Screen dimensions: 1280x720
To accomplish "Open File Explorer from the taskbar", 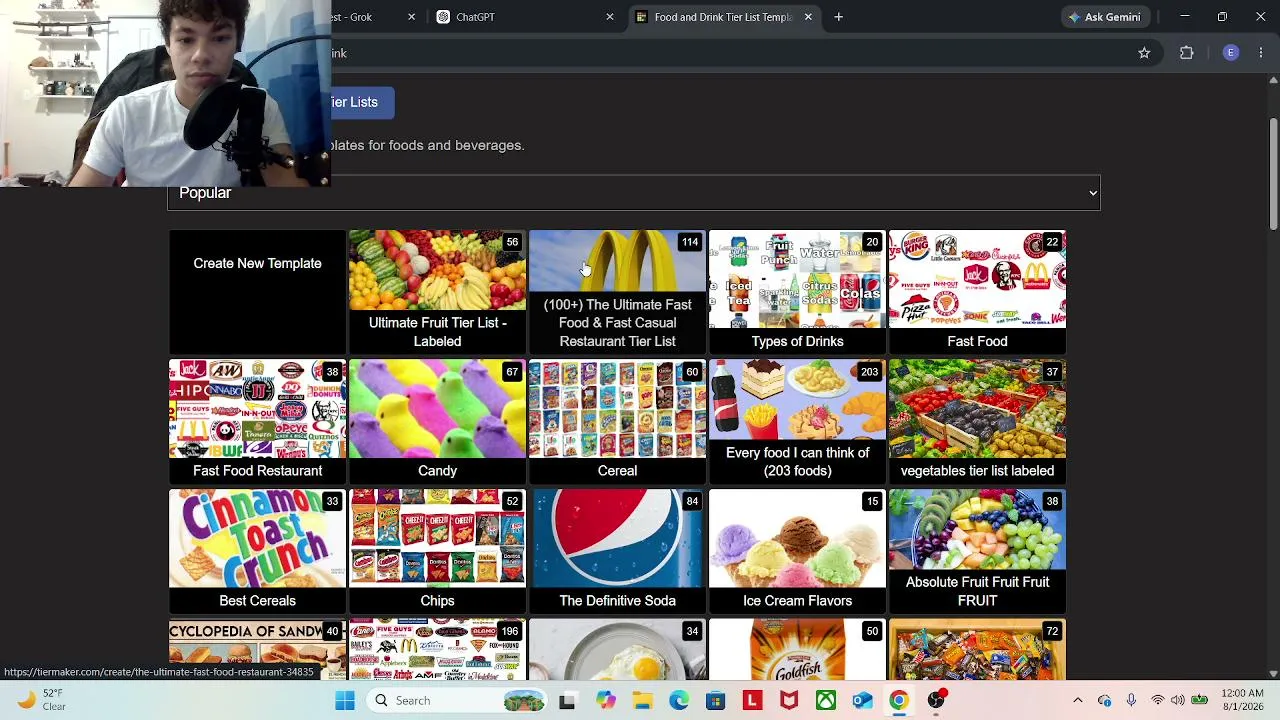I will pos(642,701).
